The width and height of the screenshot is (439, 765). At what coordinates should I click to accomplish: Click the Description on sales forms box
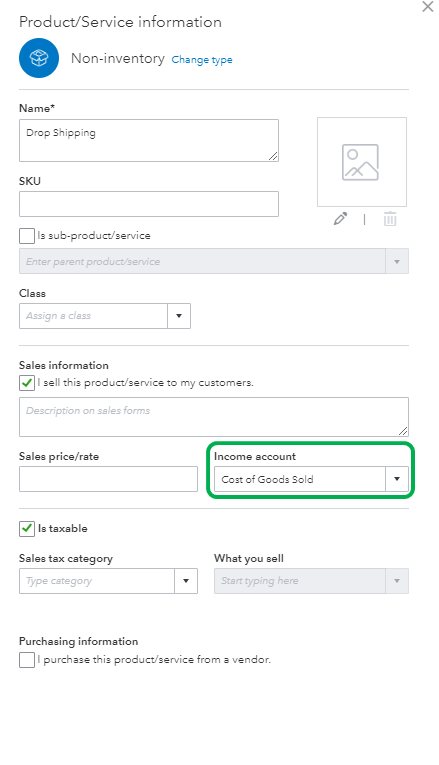[x=214, y=417]
